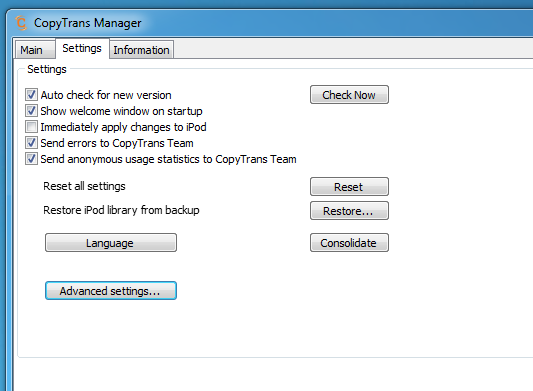The width and height of the screenshot is (533, 391).
Task: Click the 'CopyTrans Manager' window title text
Action: coord(88,23)
